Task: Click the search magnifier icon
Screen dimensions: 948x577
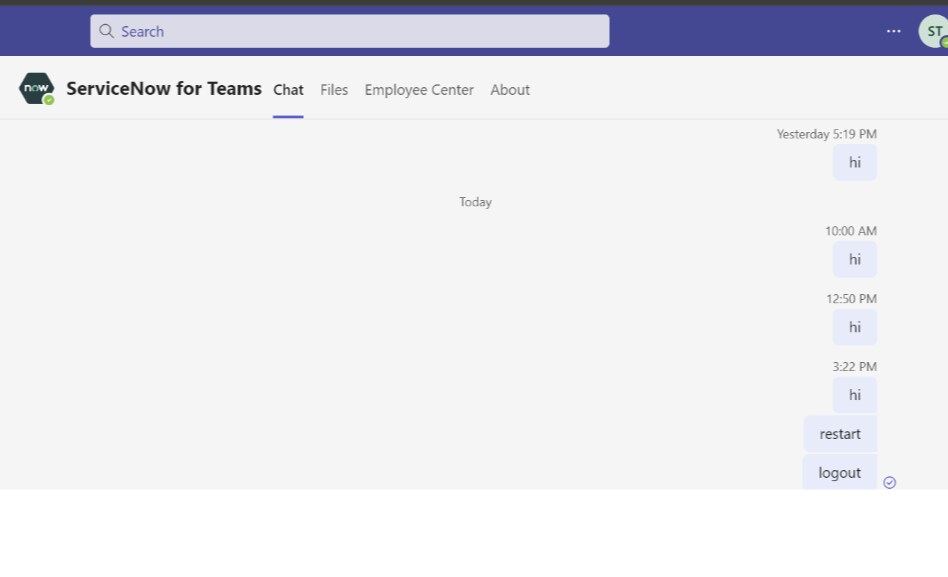Action: [x=107, y=31]
